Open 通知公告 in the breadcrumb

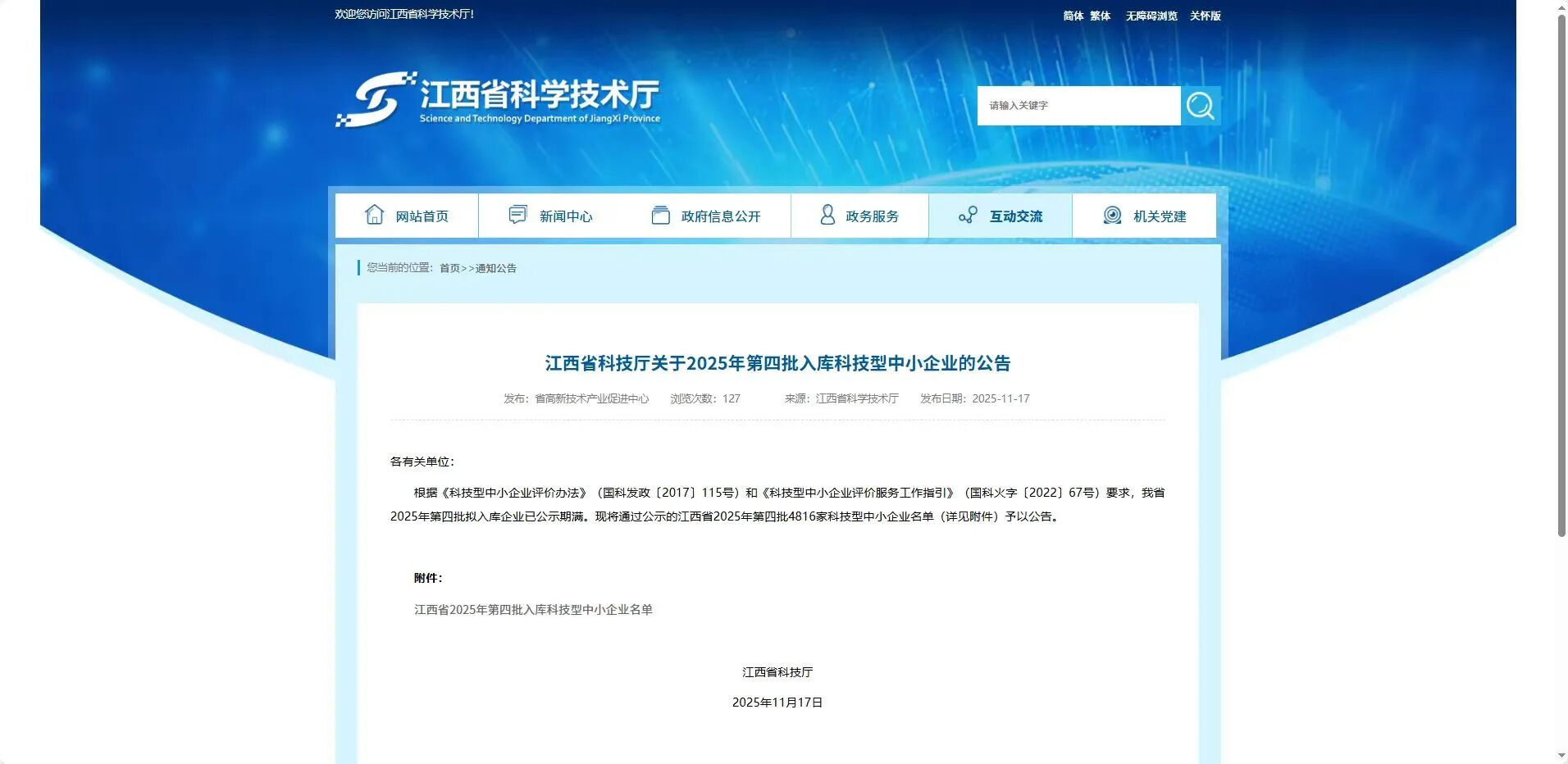pos(496,268)
